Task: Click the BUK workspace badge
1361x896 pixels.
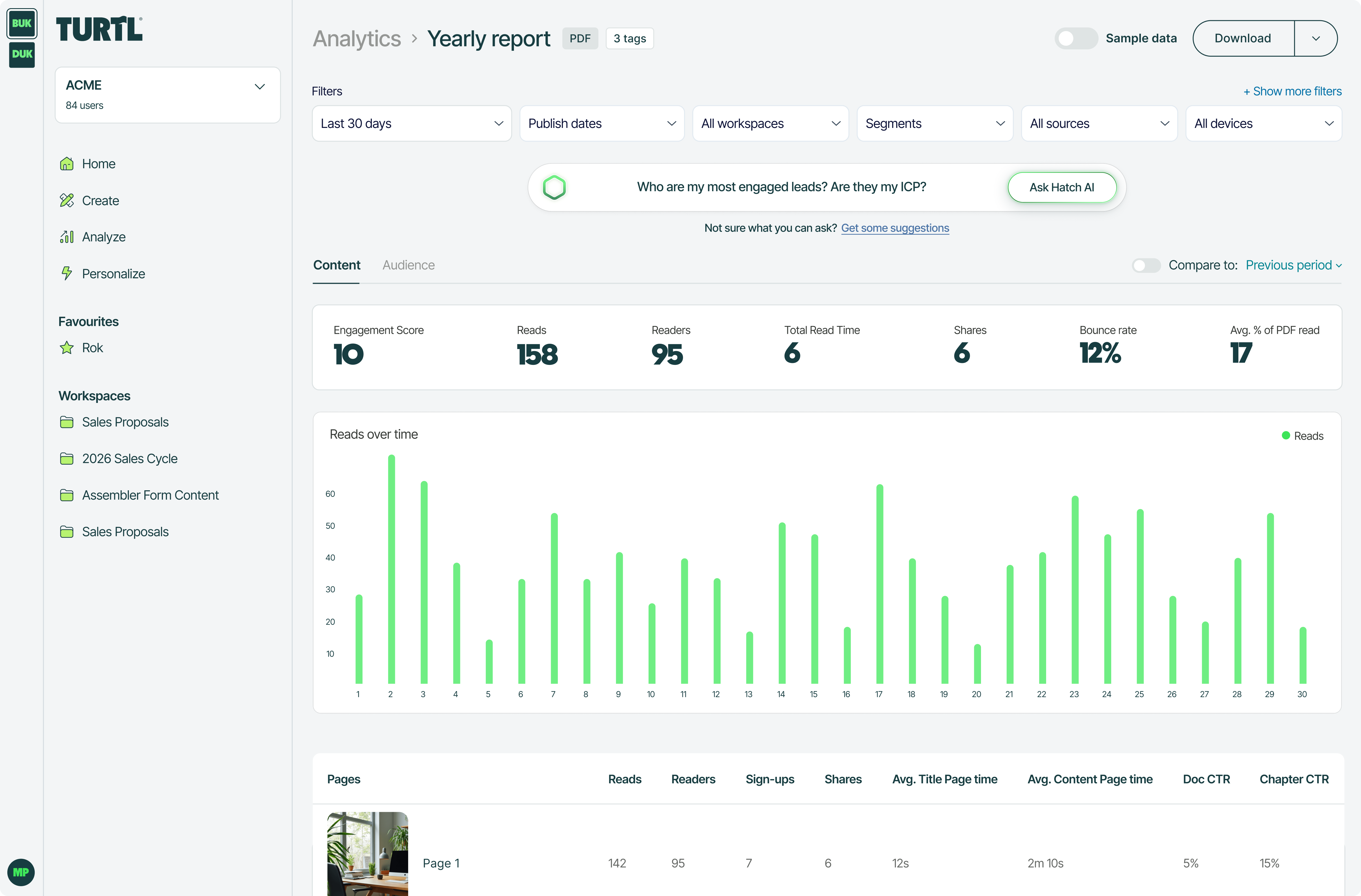Action: coord(22,23)
